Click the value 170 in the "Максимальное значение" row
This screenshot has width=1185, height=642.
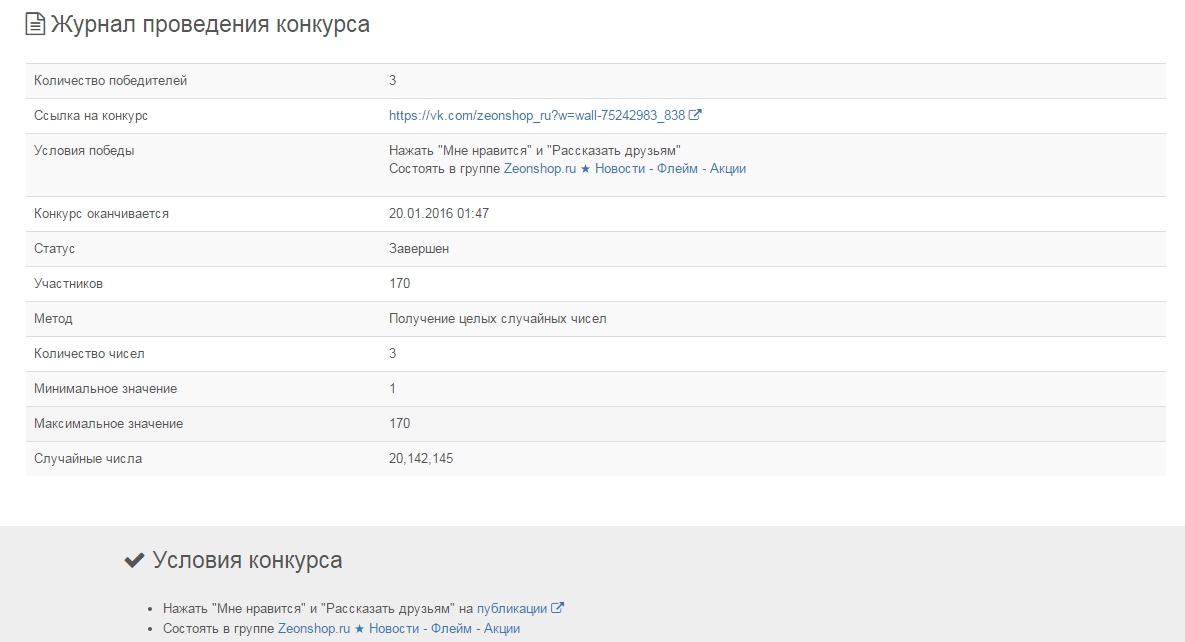pyautogui.click(x=400, y=423)
